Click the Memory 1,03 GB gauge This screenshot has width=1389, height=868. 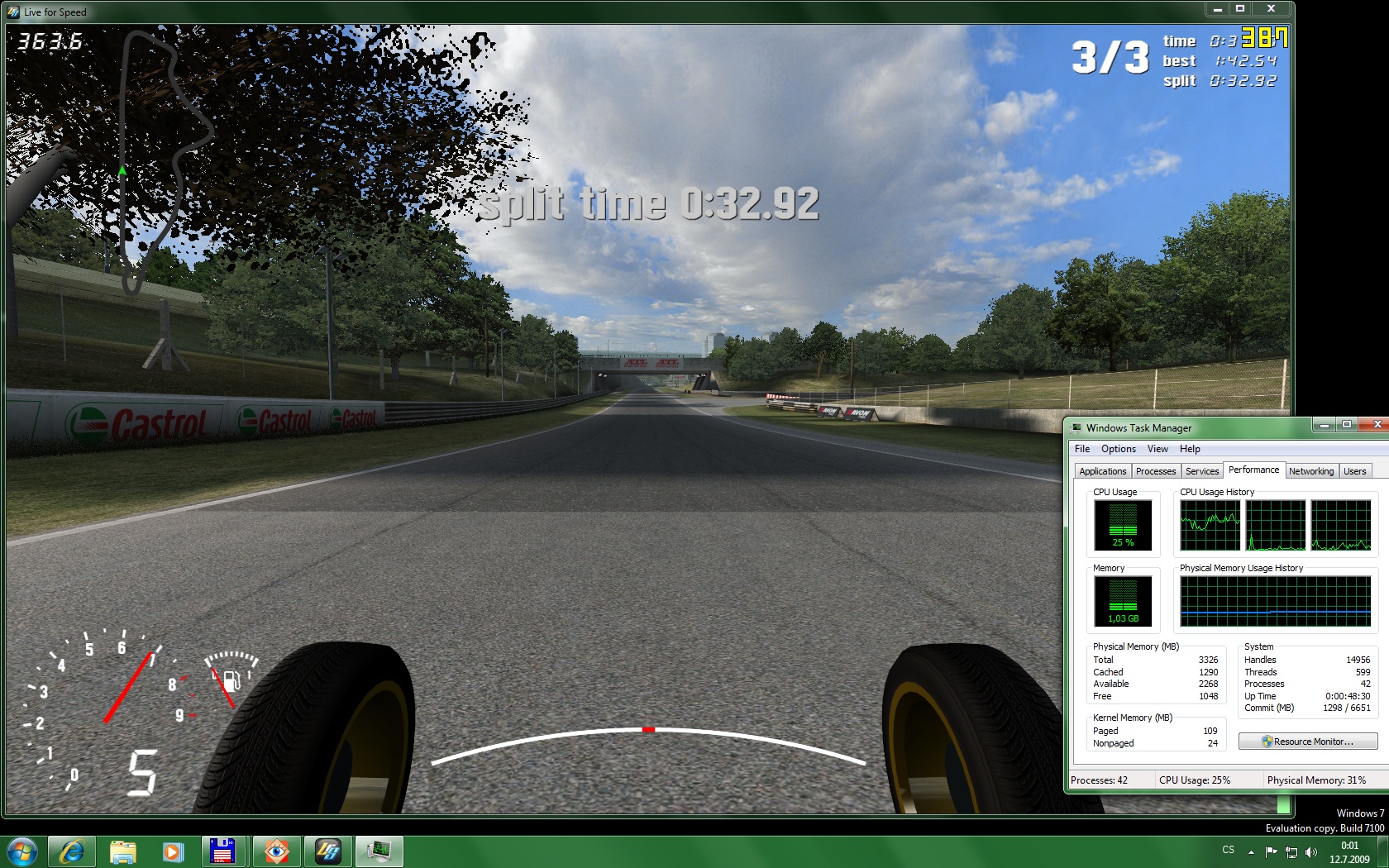[x=1123, y=601]
